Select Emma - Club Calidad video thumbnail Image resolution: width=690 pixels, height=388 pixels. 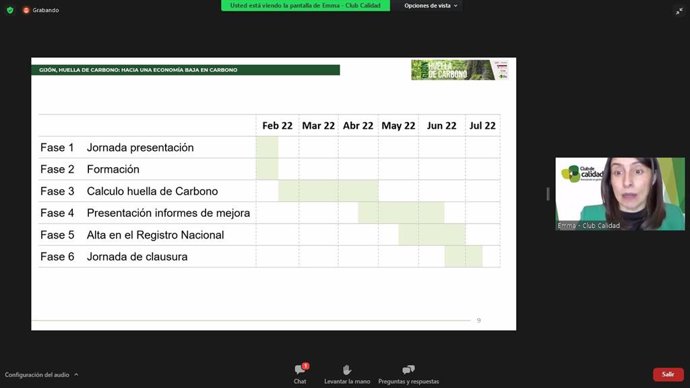tap(620, 194)
